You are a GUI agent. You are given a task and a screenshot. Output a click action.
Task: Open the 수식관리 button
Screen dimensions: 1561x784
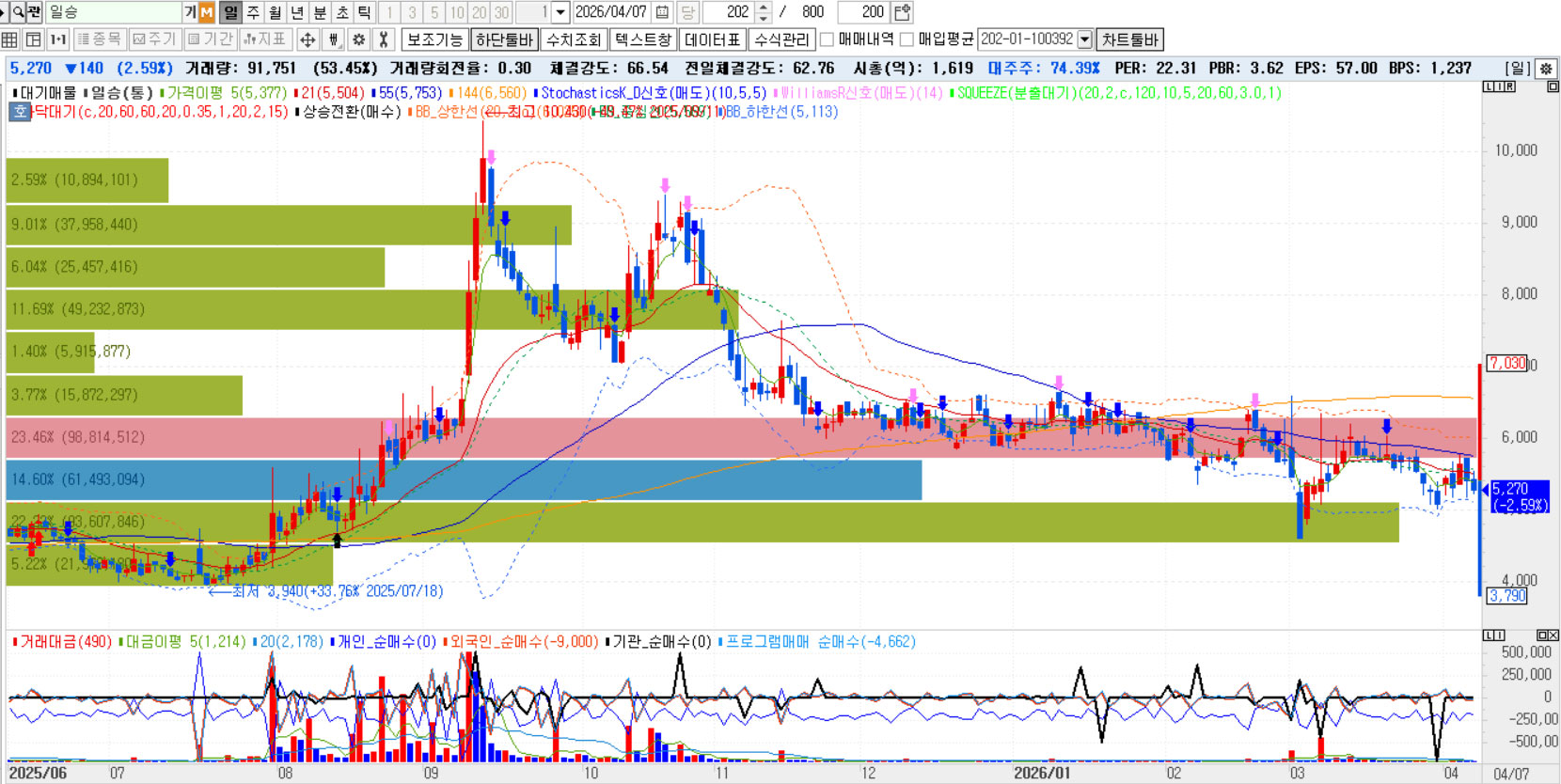pos(782,39)
